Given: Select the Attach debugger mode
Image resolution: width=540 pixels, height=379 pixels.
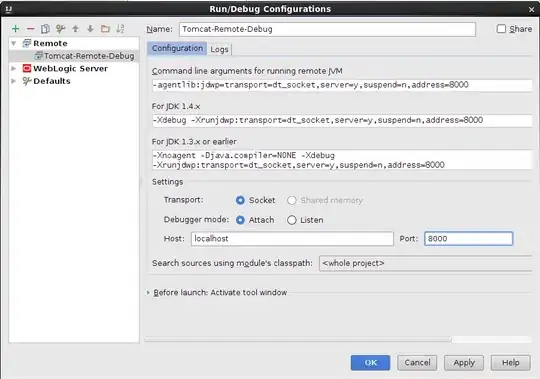Looking at the screenshot, I should click(x=240, y=220).
